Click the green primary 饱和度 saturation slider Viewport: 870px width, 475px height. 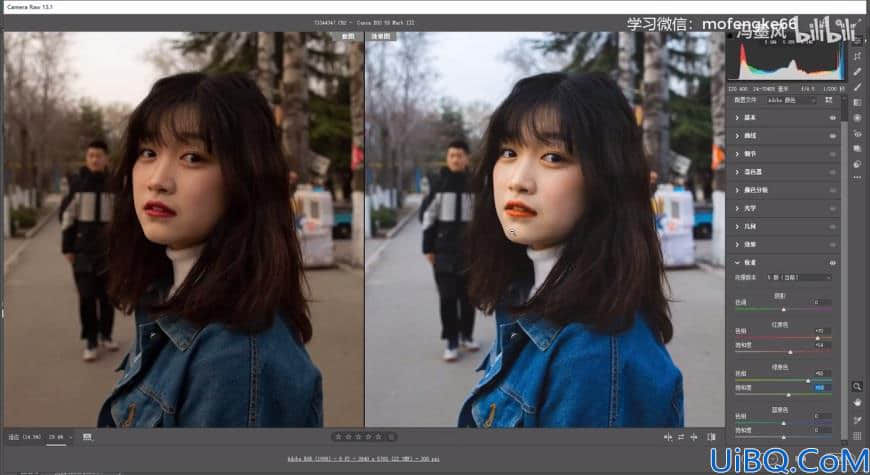coord(783,395)
